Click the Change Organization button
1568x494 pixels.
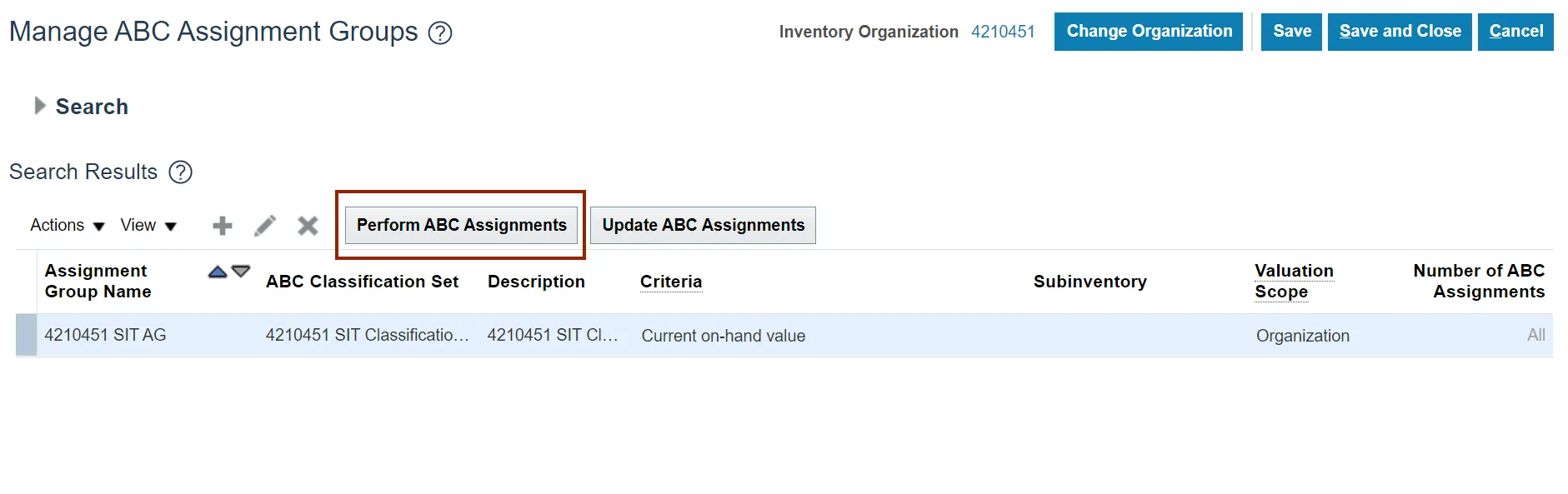click(x=1148, y=32)
